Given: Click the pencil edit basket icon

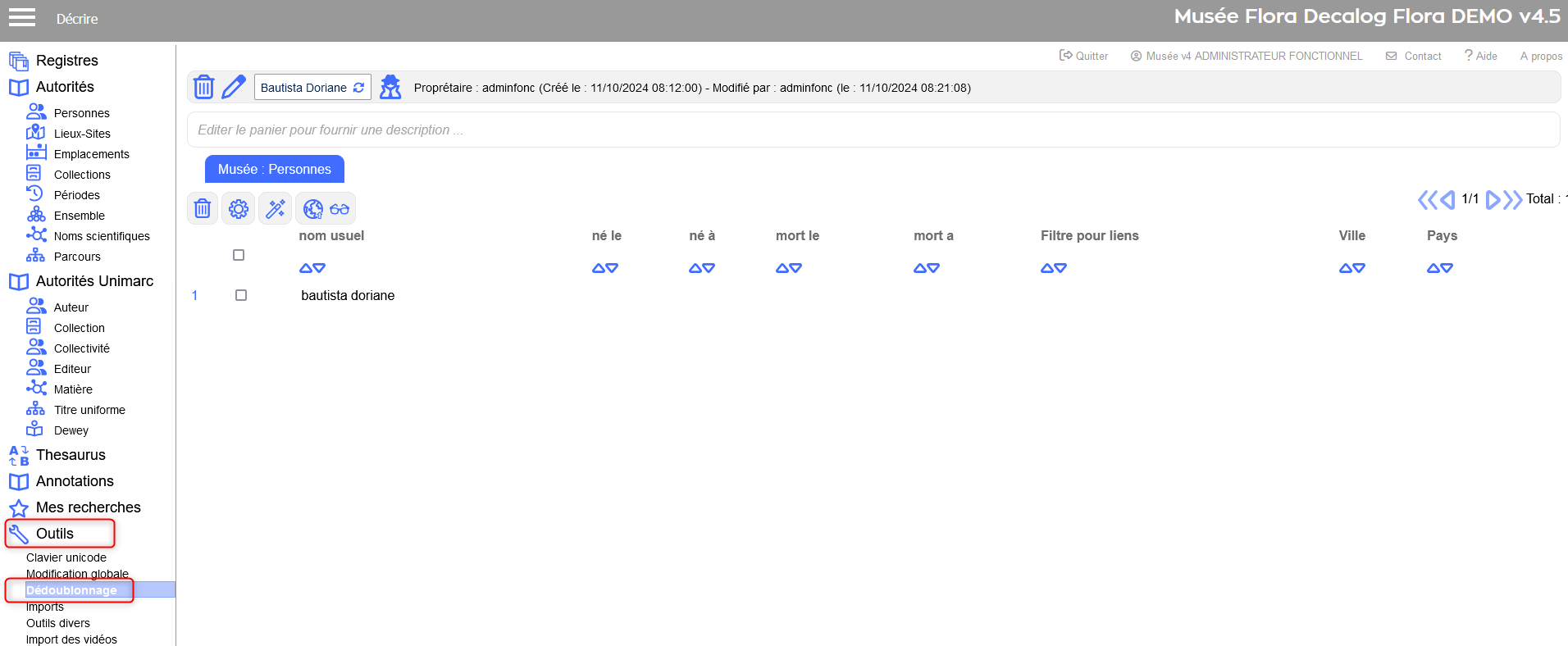Looking at the screenshot, I should [234, 87].
